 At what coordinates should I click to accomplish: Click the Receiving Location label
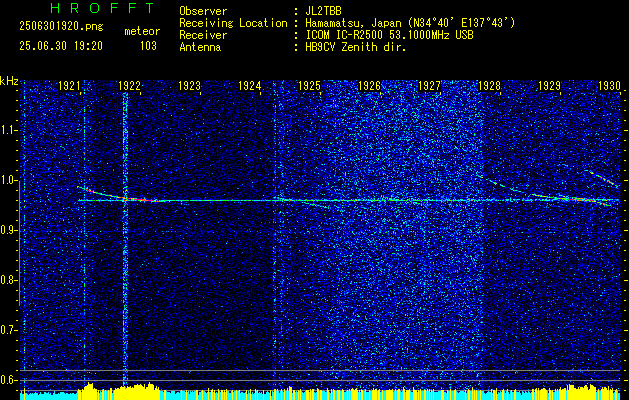tap(233, 23)
